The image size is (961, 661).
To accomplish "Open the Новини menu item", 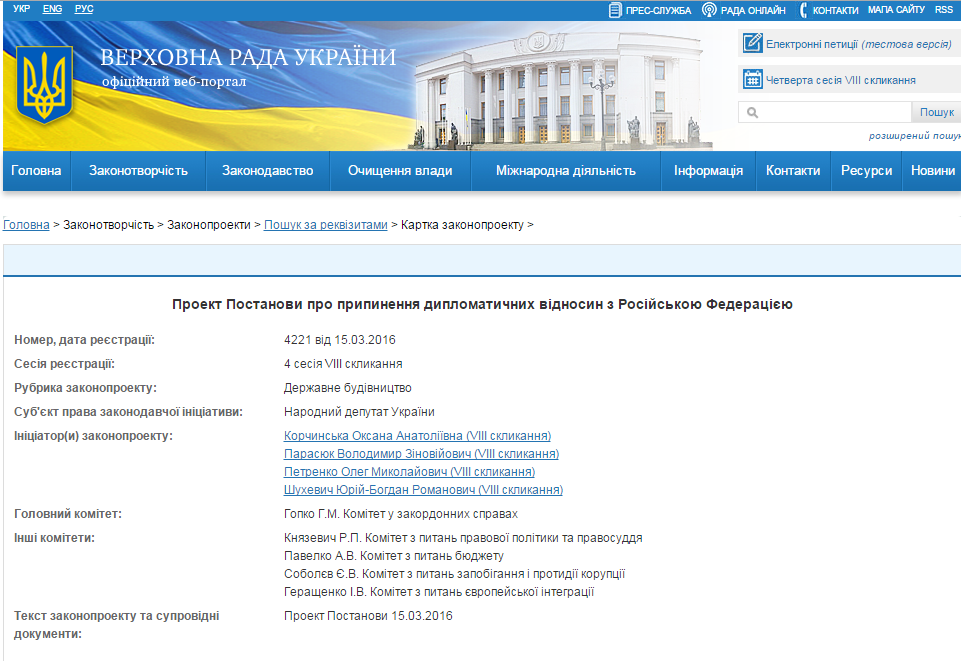I will (x=932, y=171).
